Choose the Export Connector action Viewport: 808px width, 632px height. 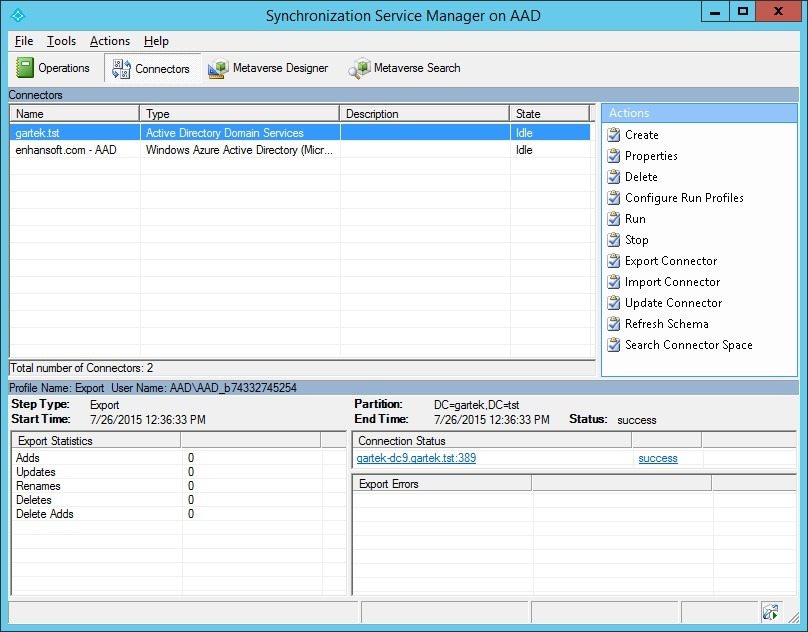click(x=671, y=261)
